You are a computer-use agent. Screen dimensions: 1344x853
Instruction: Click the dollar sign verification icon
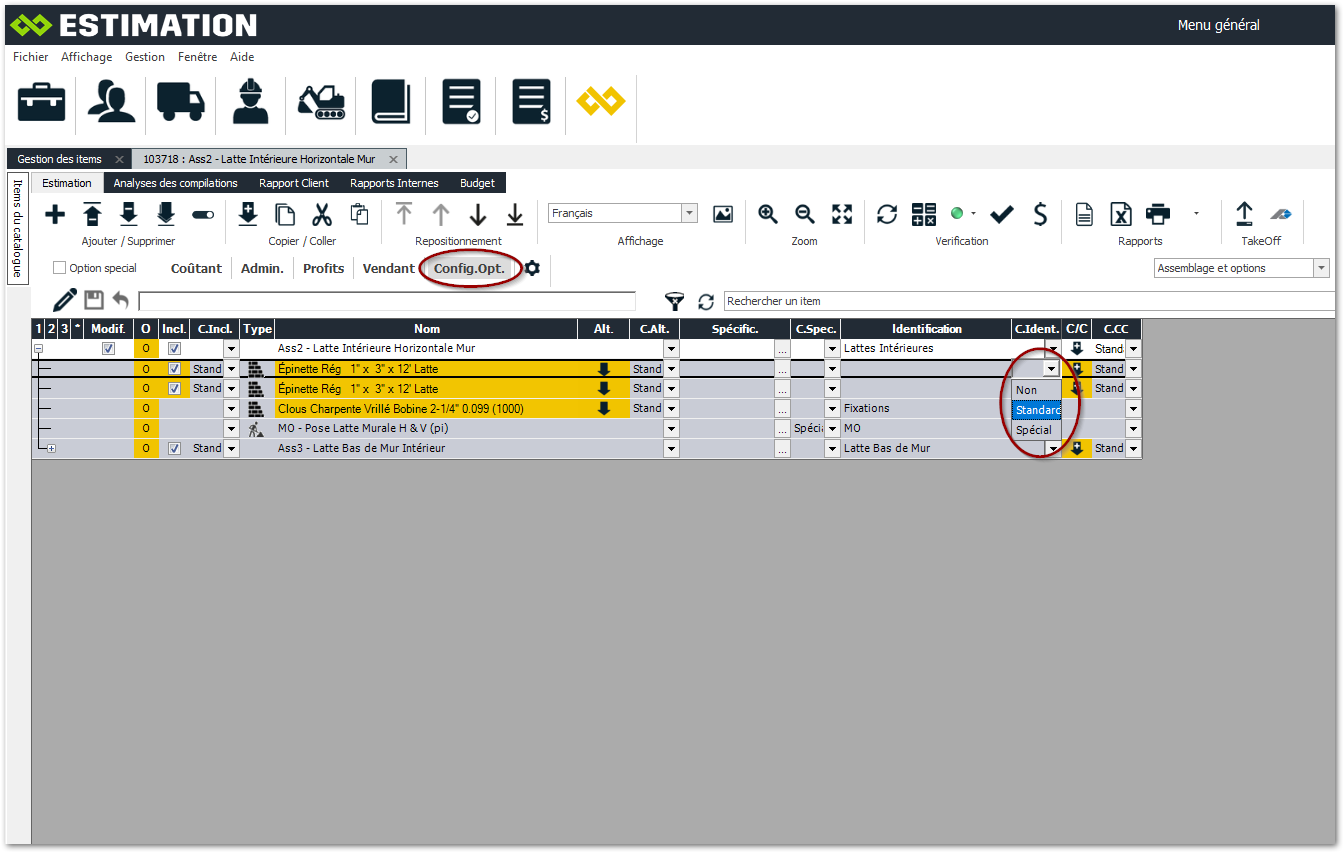(x=1040, y=214)
